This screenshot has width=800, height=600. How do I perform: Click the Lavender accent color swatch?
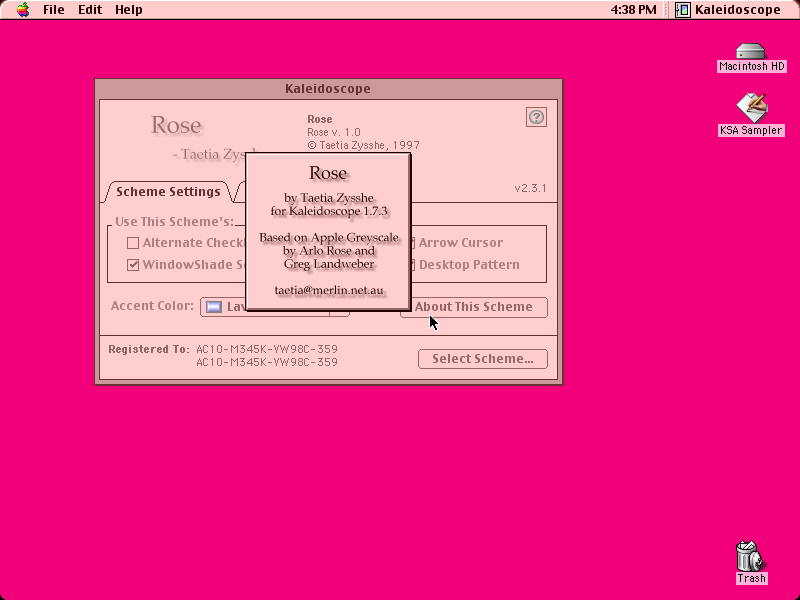[214, 307]
